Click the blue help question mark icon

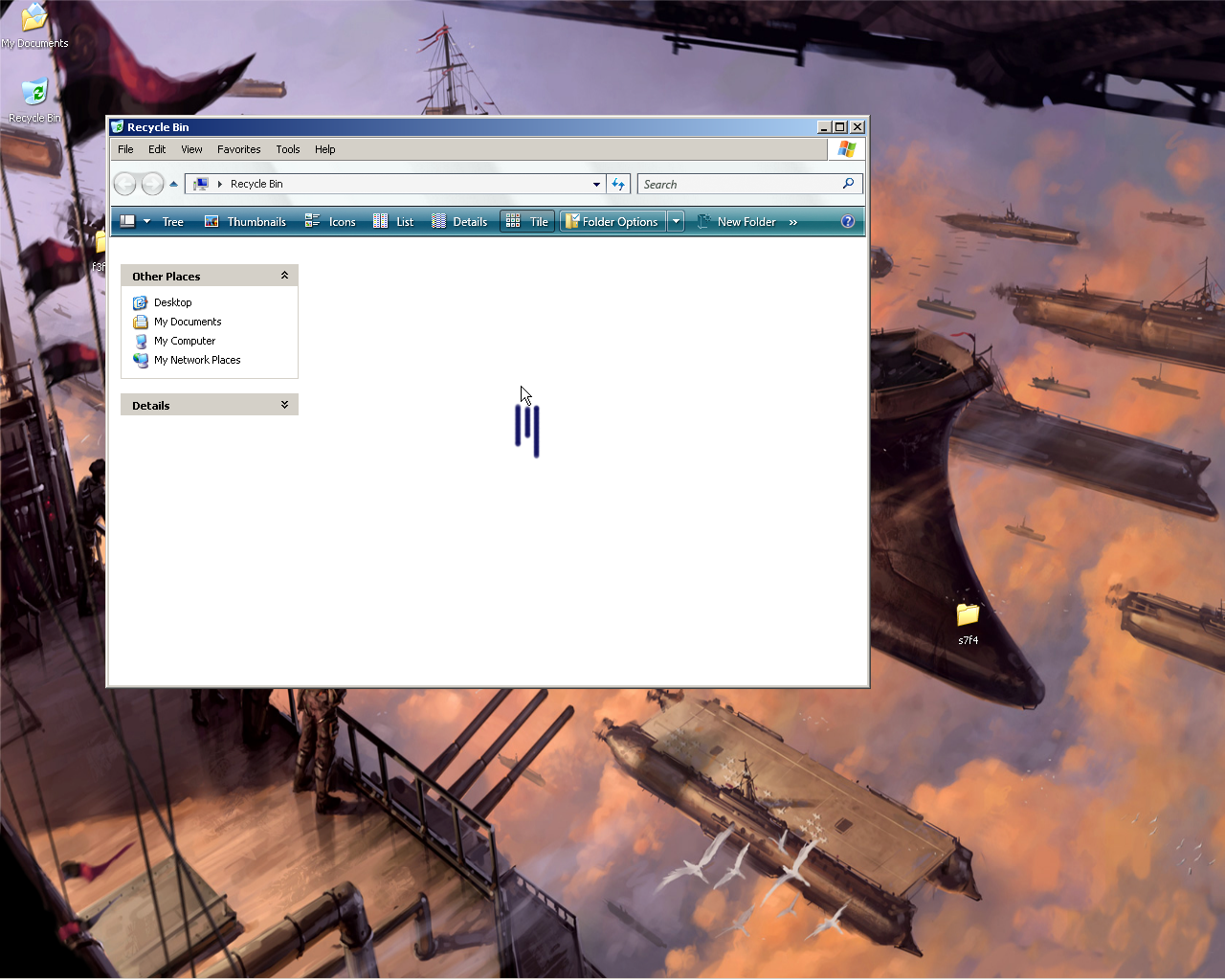(x=847, y=222)
